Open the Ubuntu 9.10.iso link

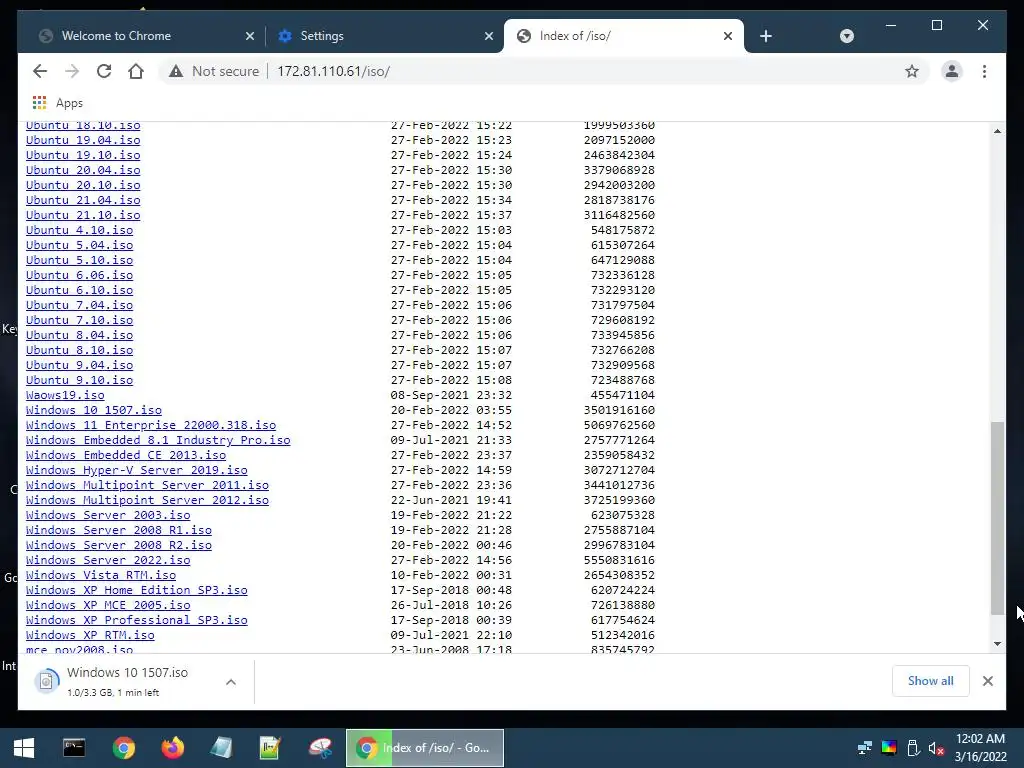pos(79,380)
